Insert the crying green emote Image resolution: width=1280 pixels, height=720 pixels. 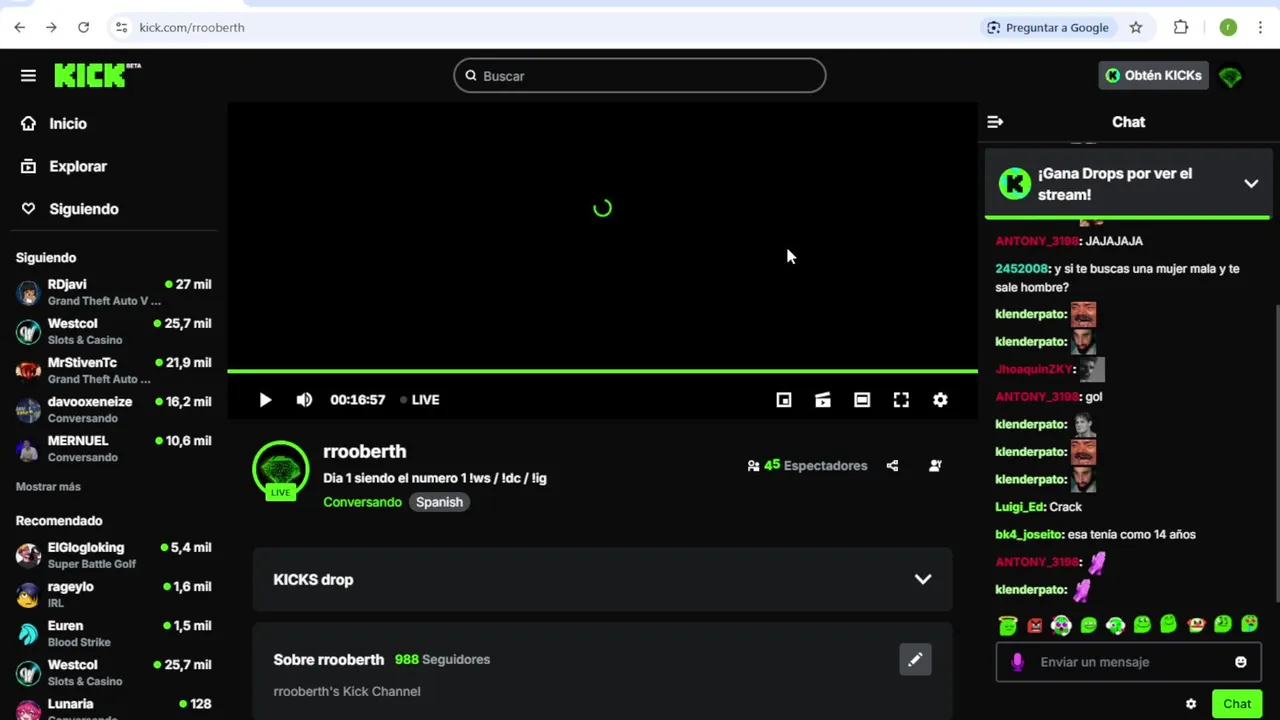1249,625
